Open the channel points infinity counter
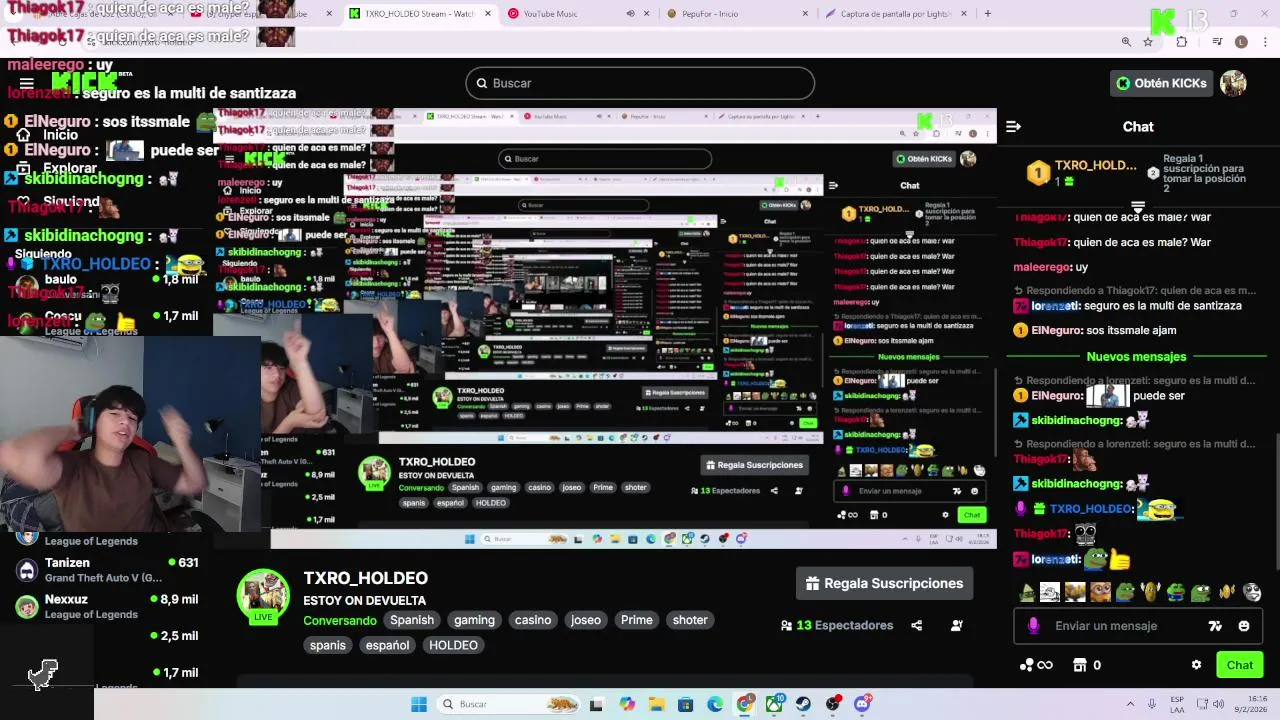 click(x=1036, y=665)
